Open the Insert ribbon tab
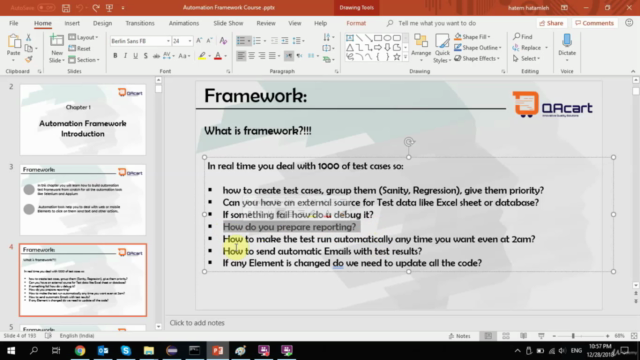This screenshot has width=640, height=360. pyautogui.click(x=72, y=23)
